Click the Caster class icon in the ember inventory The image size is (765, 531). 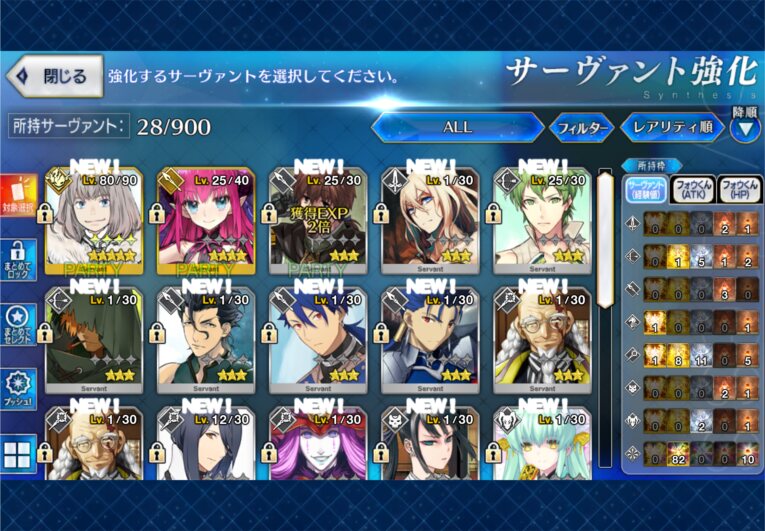coord(633,355)
